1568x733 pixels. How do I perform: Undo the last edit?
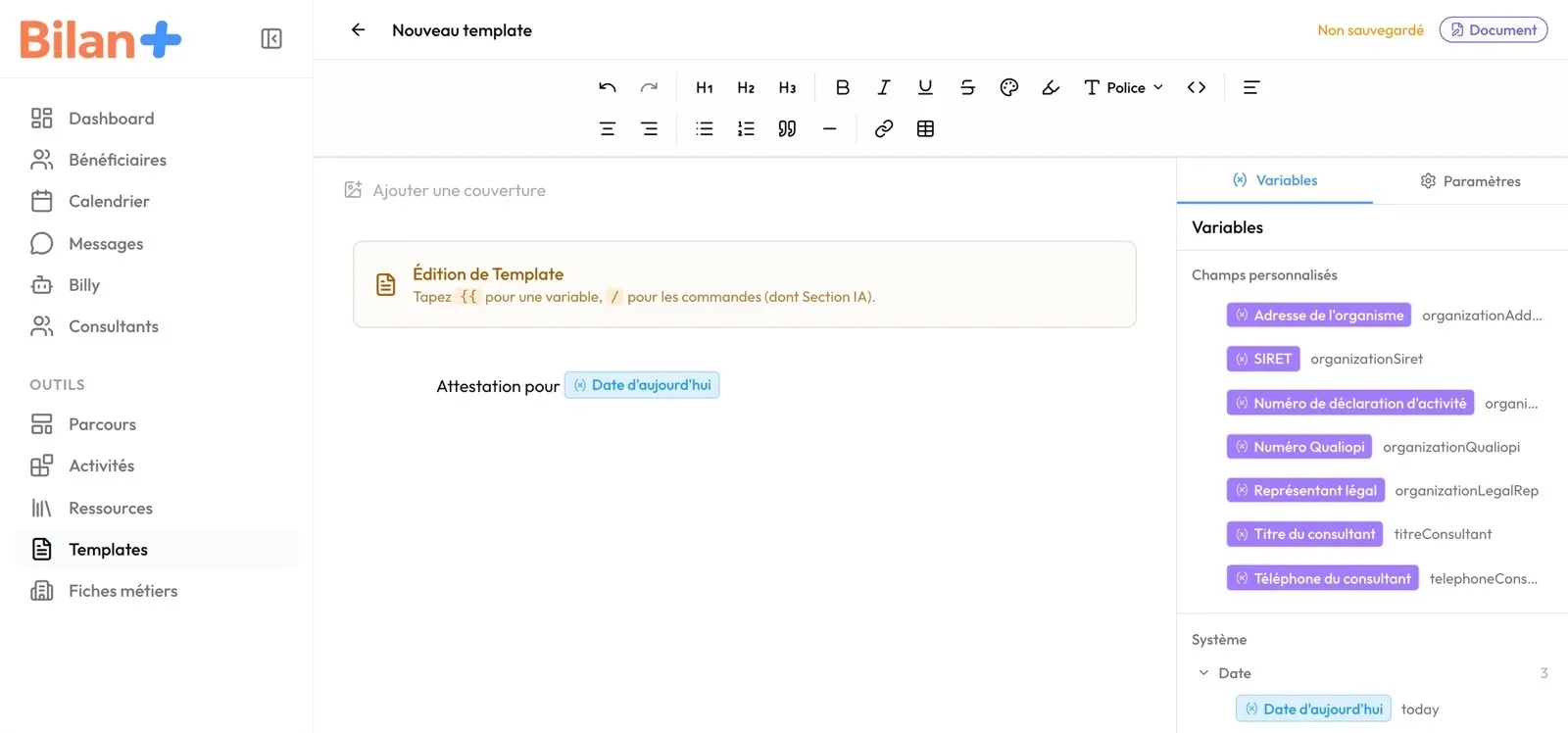coord(608,87)
